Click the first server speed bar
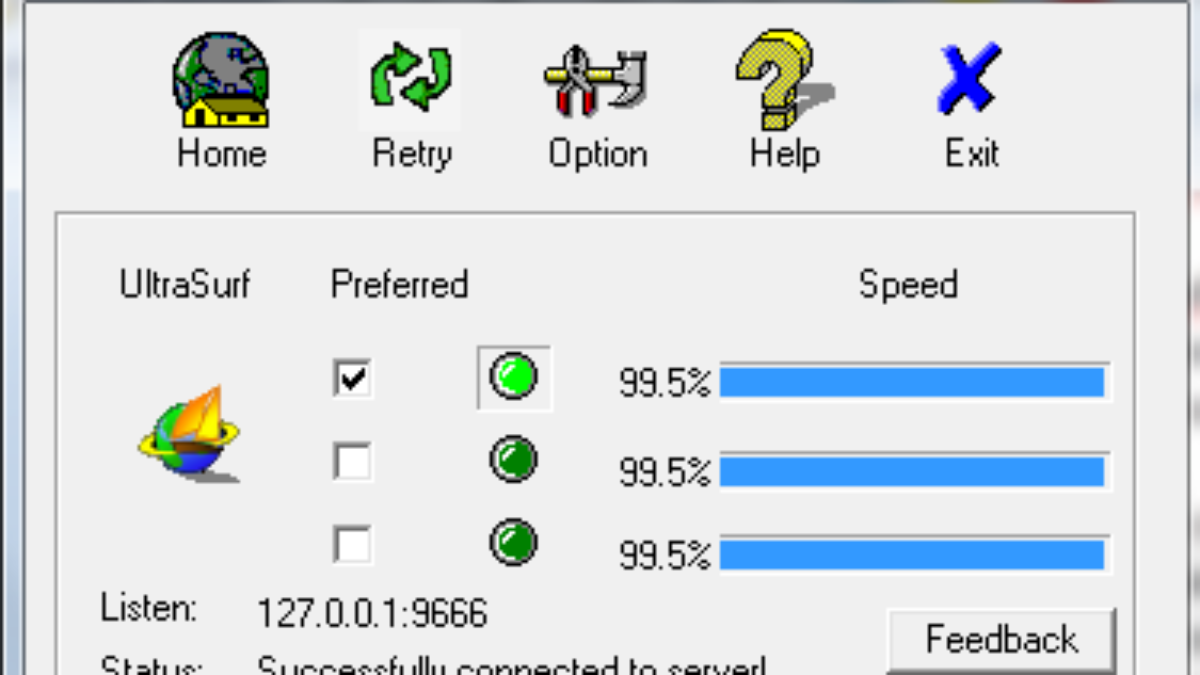Image resolution: width=1200 pixels, height=675 pixels. coord(913,382)
